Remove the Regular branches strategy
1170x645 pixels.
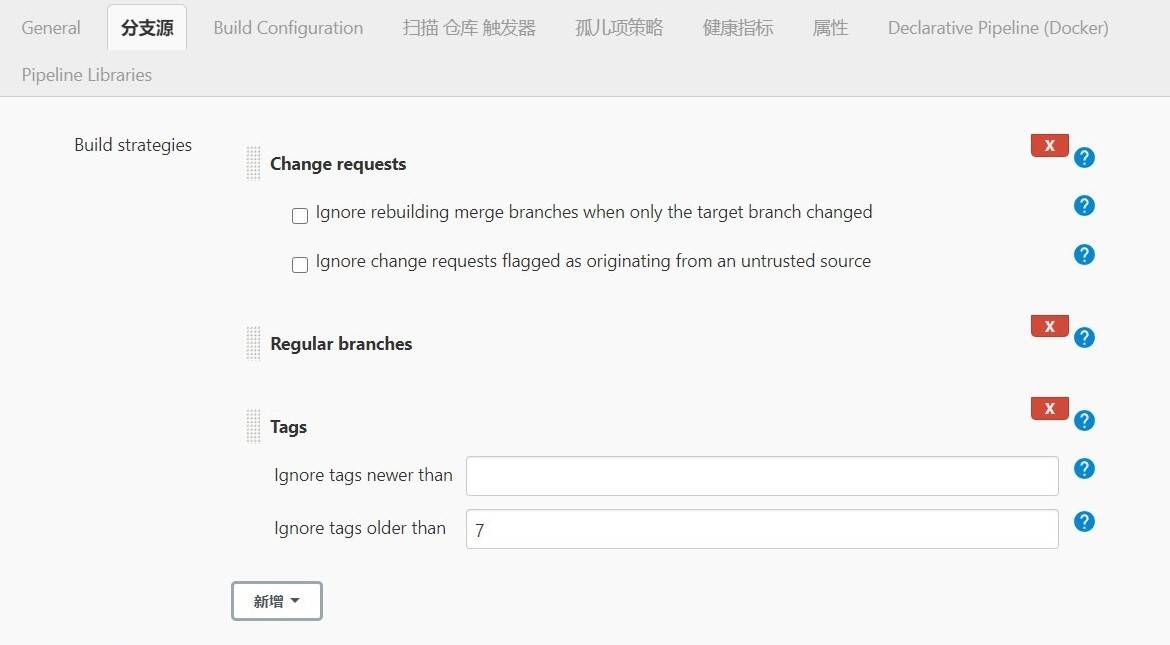(1049, 326)
